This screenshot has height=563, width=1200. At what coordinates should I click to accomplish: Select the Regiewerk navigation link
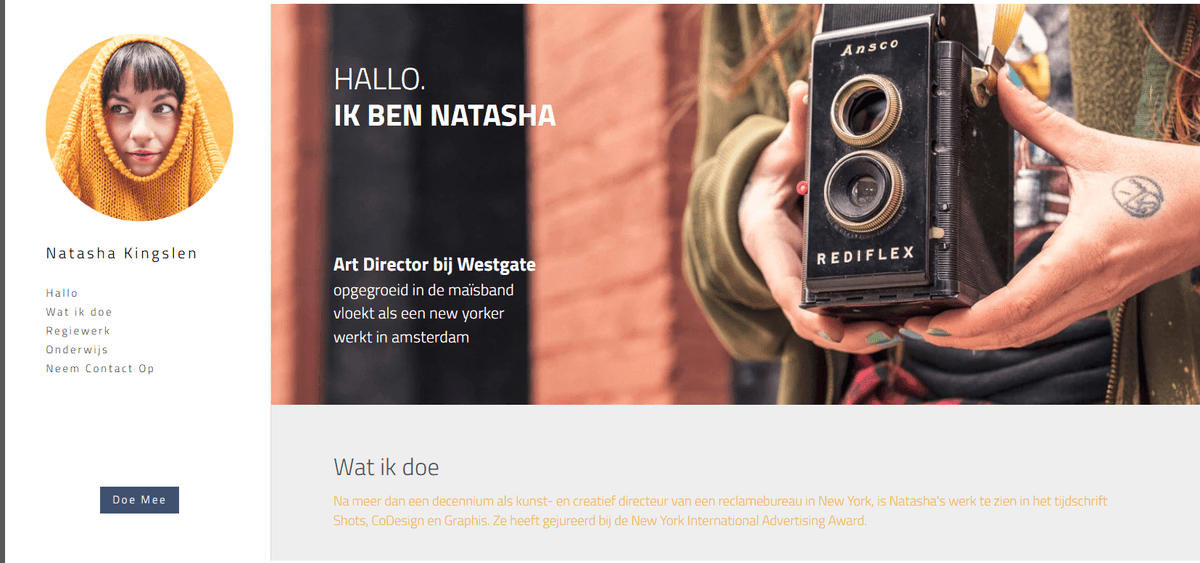tap(78, 331)
